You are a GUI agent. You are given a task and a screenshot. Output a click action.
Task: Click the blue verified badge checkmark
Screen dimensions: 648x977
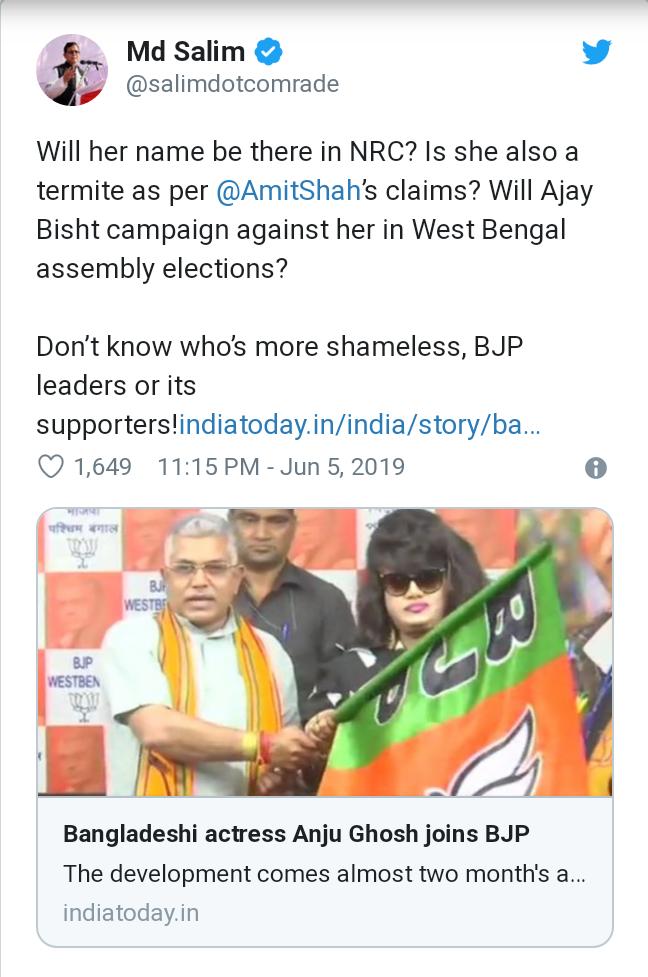pos(268,51)
